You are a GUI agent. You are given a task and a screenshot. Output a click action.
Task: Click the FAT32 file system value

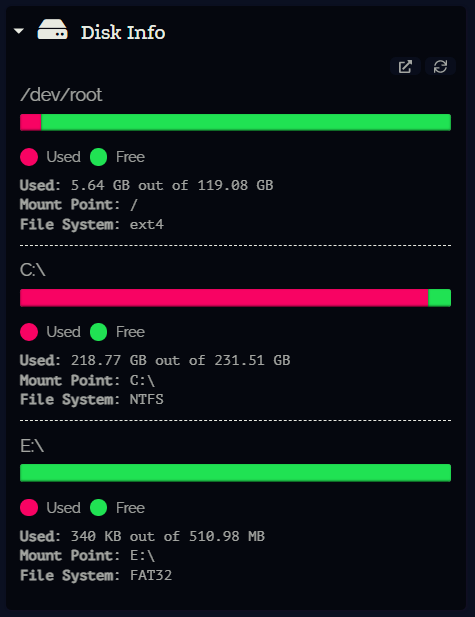[151, 575]
